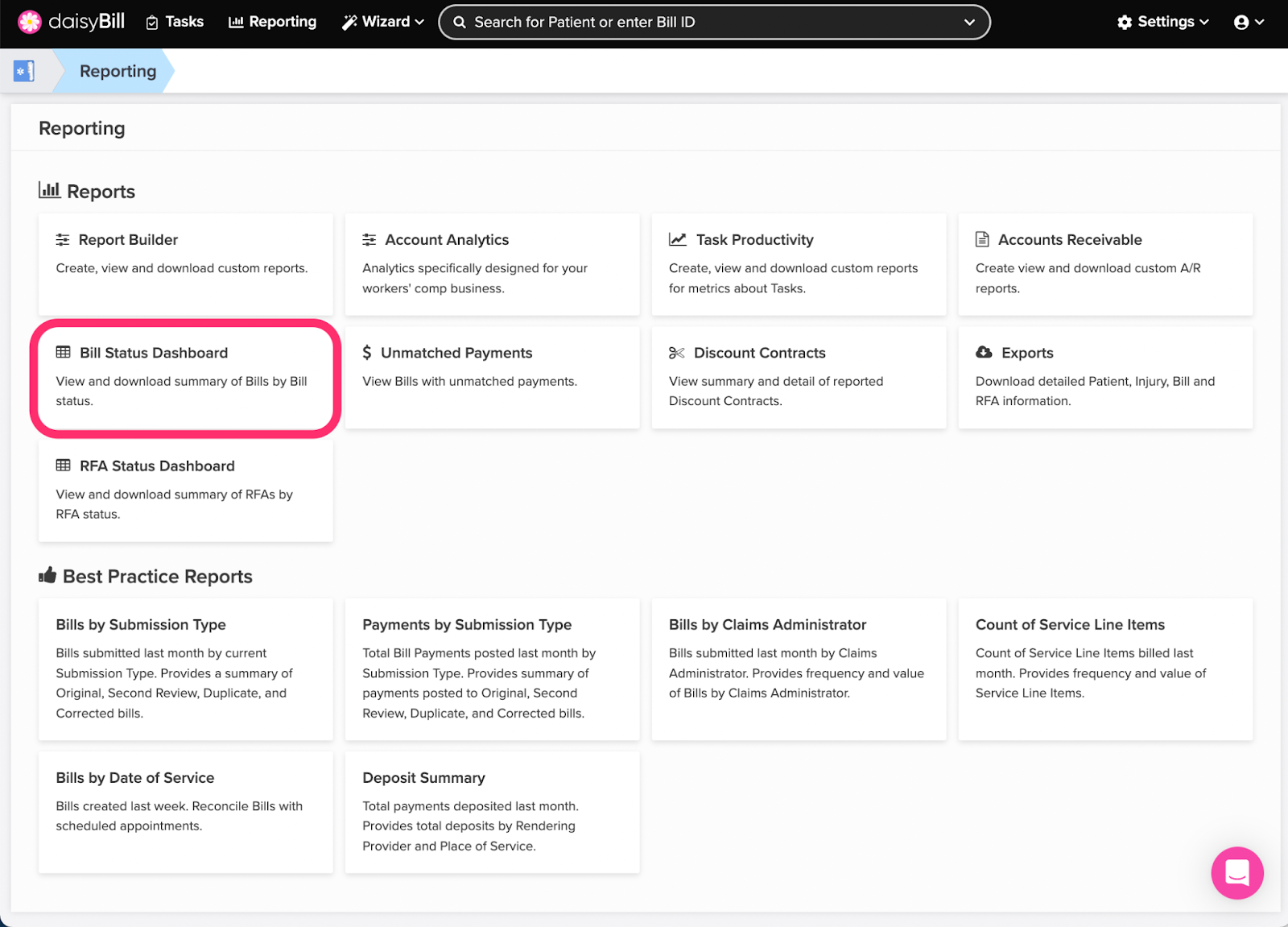Click the RFA Status Dashboard table icon

[63, 466]
